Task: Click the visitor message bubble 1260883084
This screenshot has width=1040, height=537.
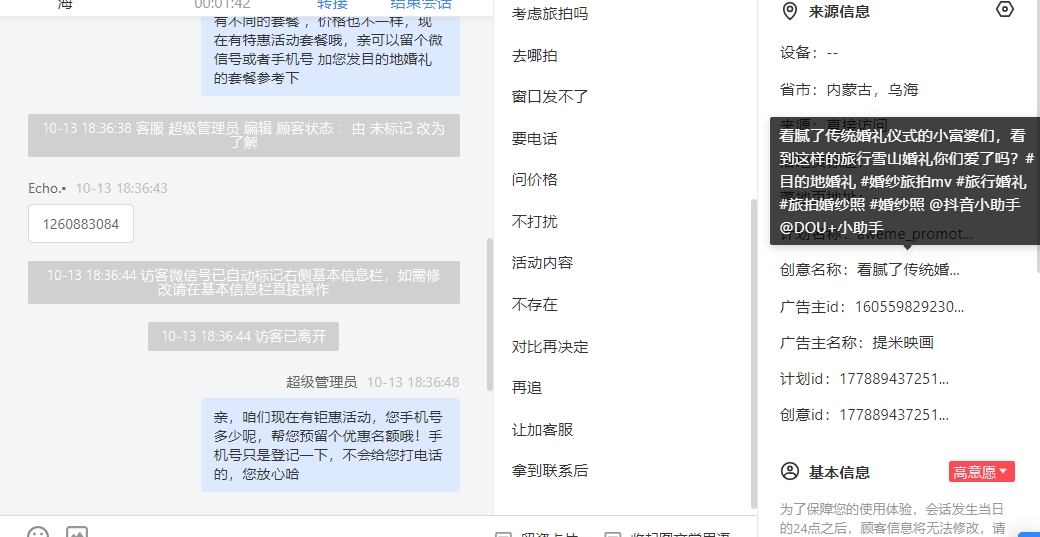Action: coord(81,224)
